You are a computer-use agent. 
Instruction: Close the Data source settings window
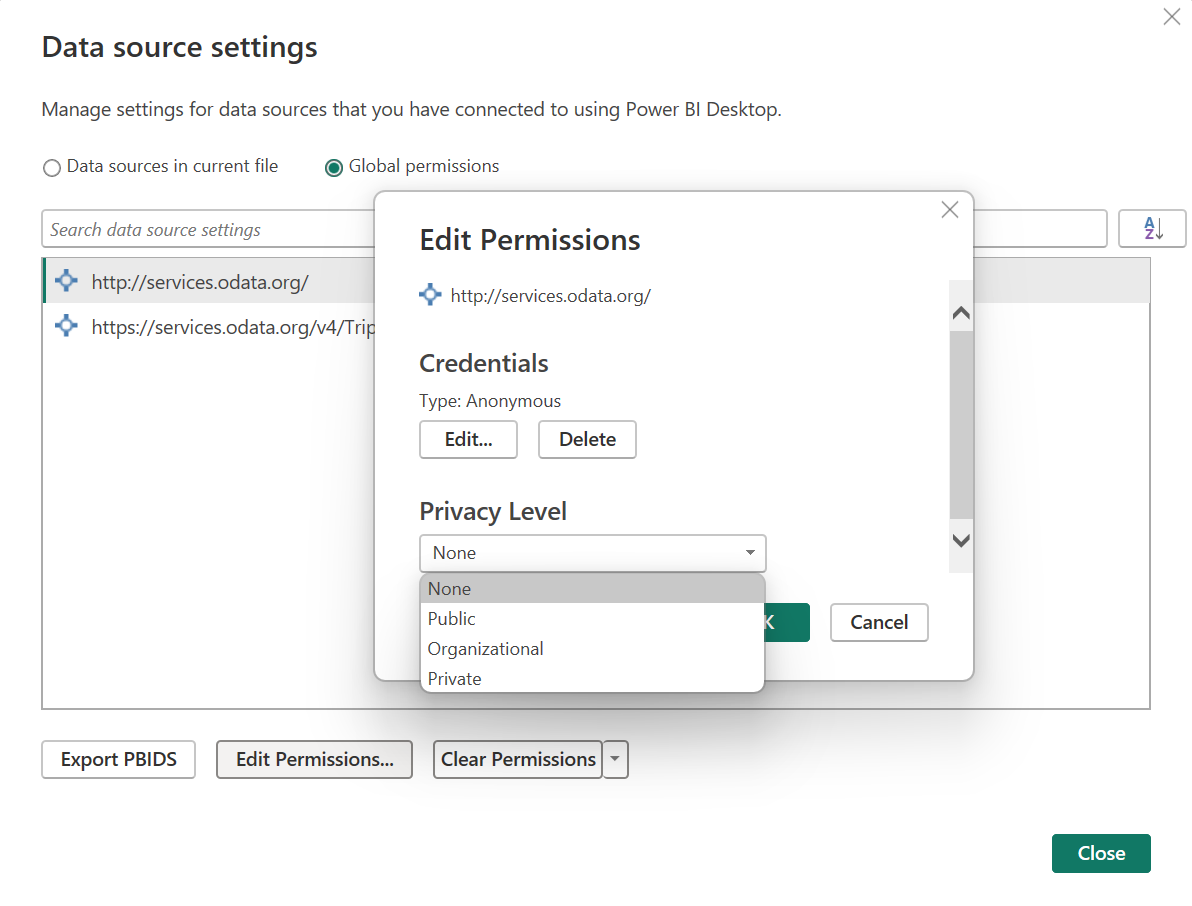tap(1171, 17)
